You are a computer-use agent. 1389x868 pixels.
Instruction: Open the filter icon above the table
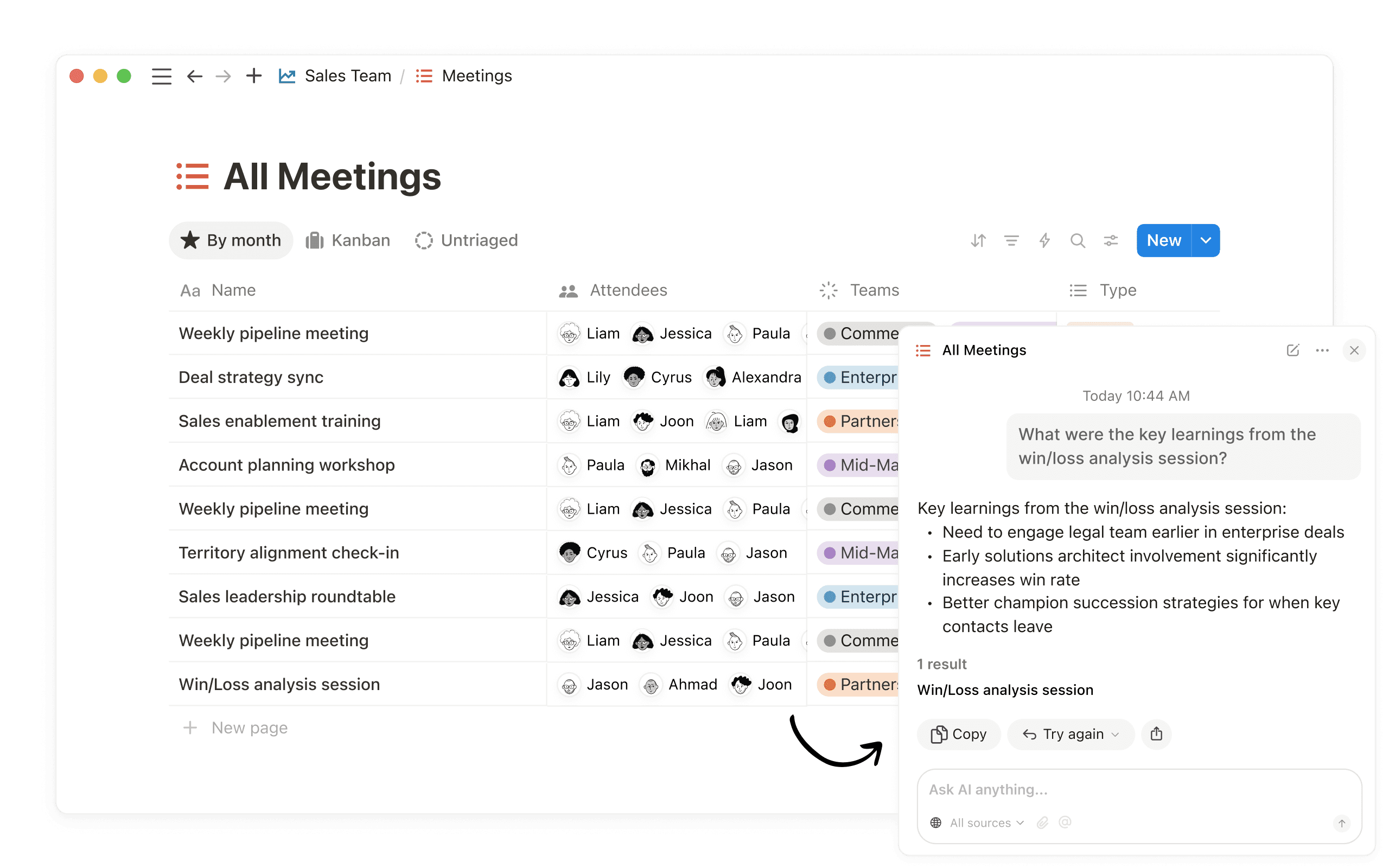1011,240
